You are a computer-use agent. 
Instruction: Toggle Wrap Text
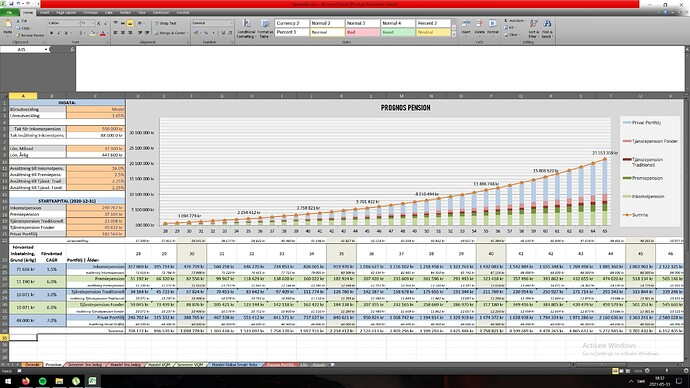tap(165, 23)
